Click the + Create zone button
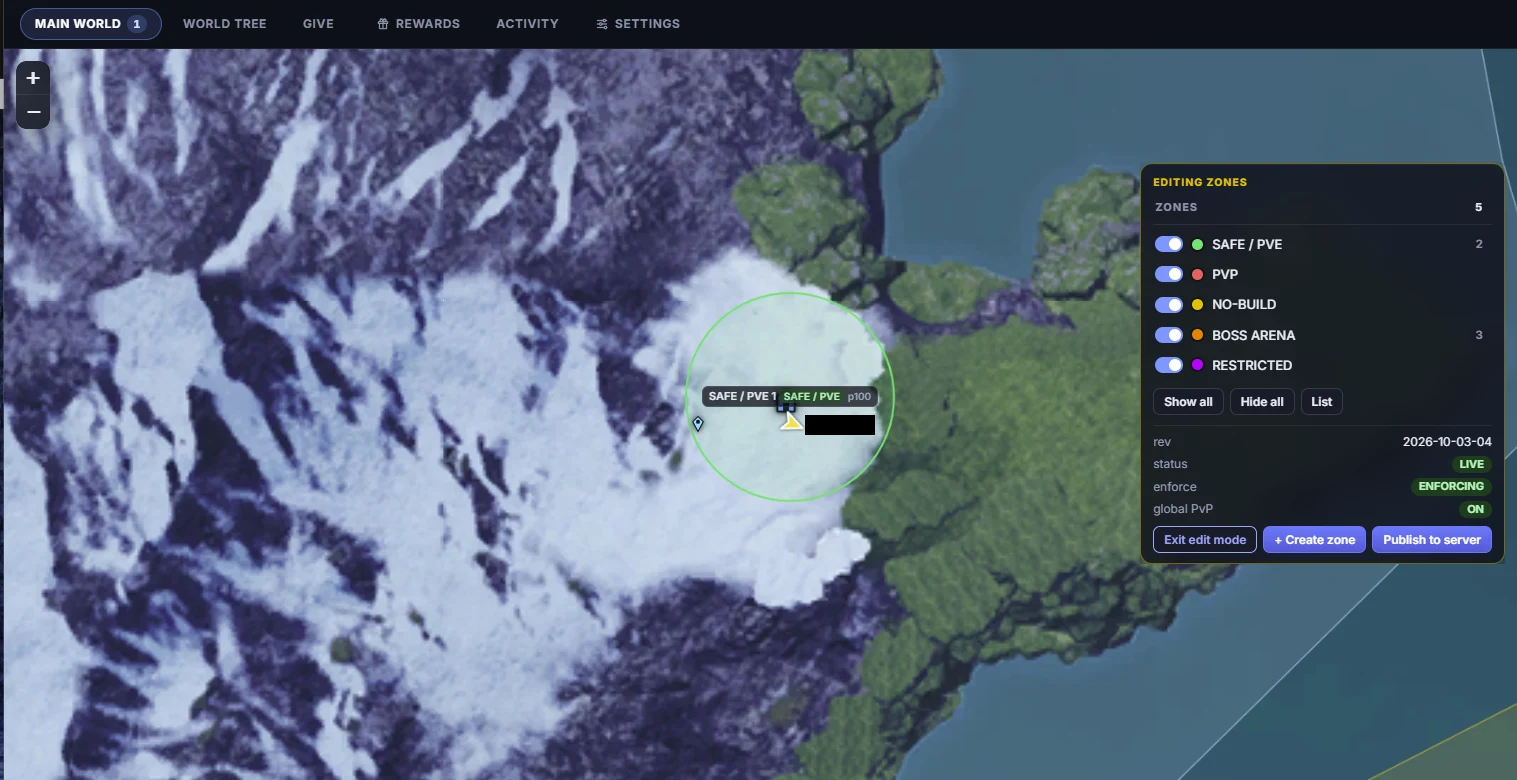 point(1315,539)
